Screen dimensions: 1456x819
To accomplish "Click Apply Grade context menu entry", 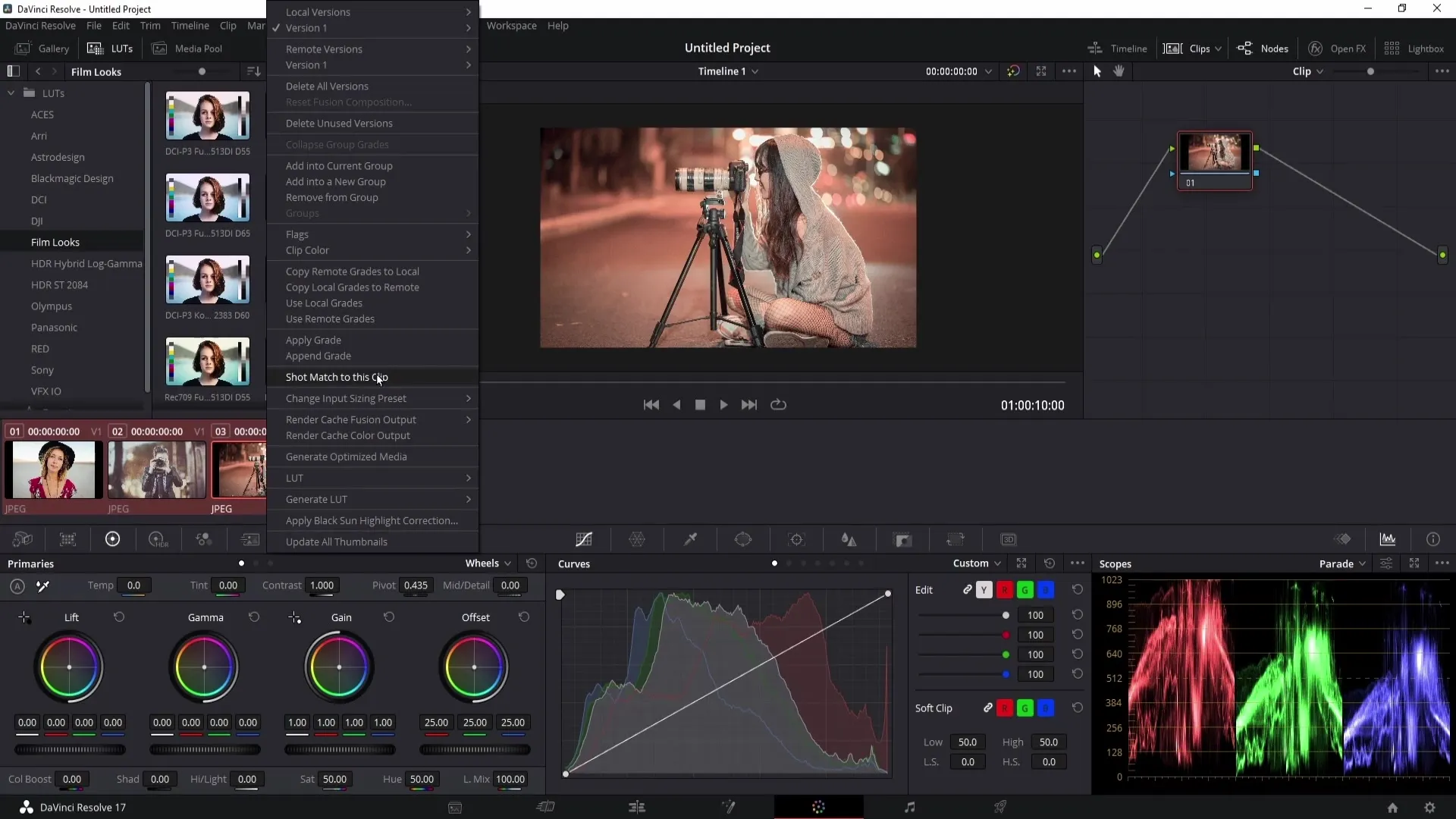I will pyautogui.click(x=313, y=339).
